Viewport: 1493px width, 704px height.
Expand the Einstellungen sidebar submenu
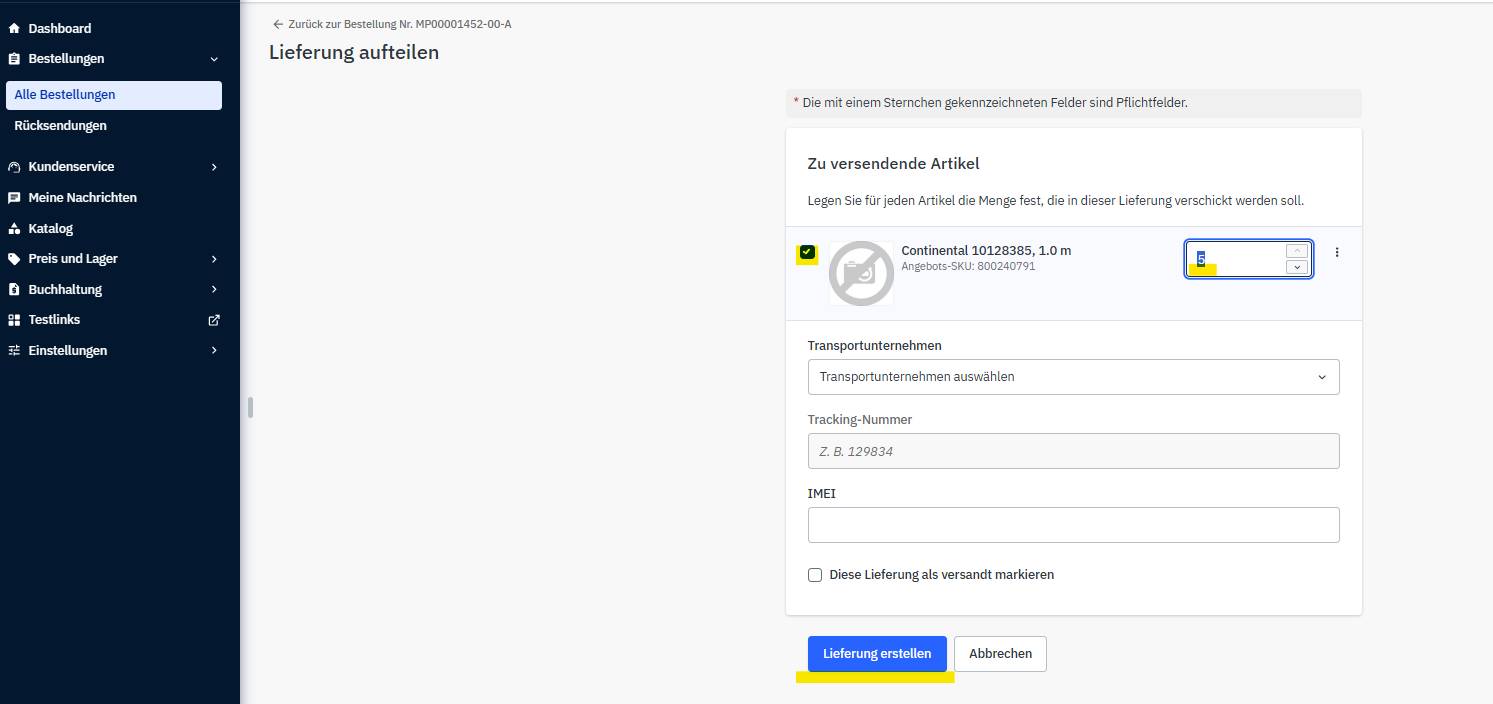pyautogui.click(x=214, y=351)
